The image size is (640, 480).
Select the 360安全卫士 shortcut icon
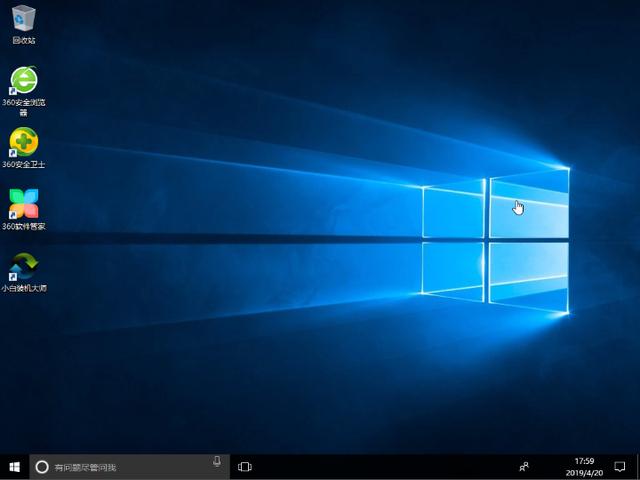click(x=24, y=142)
